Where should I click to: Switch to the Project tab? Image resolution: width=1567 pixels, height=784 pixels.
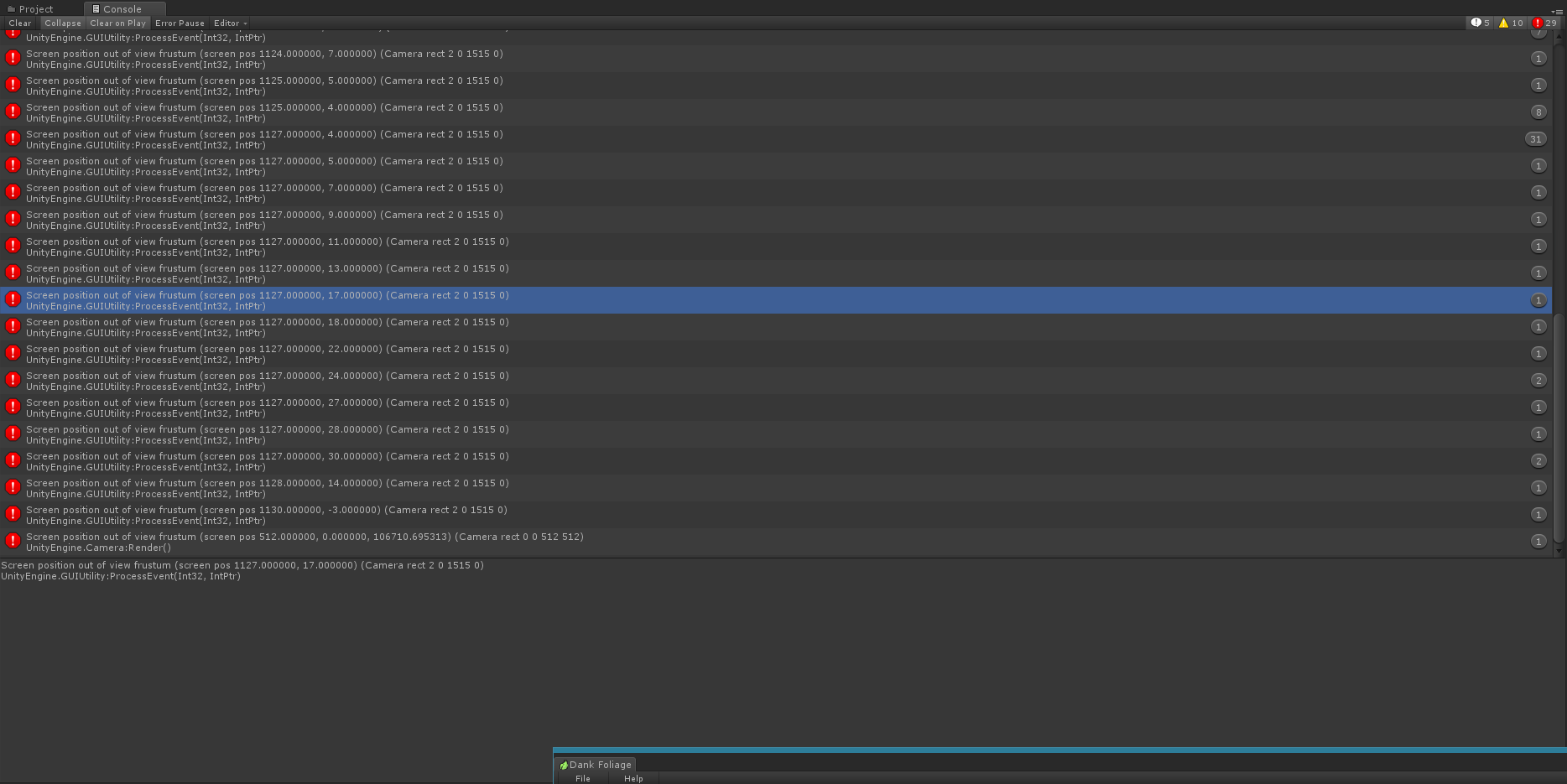point(35,9)
